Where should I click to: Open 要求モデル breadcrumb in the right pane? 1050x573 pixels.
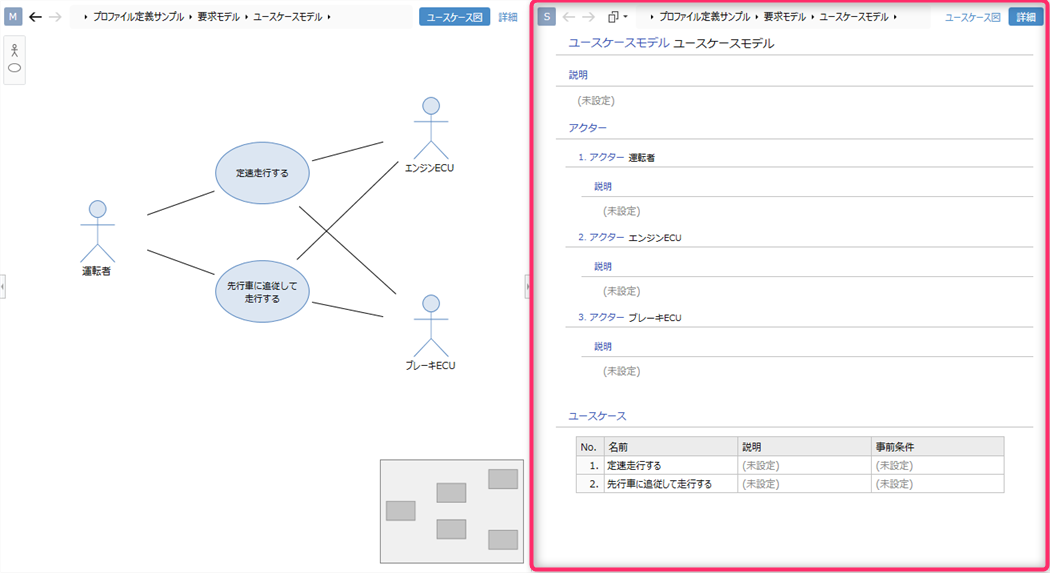785,17
